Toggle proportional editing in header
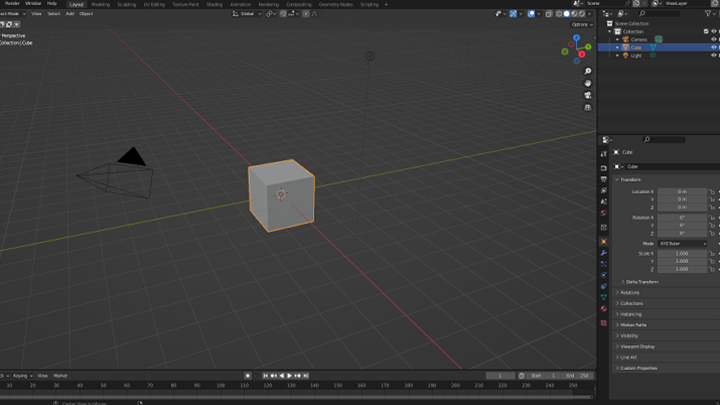The width and height of the screenshot is (720, 405). coord(306,14)
